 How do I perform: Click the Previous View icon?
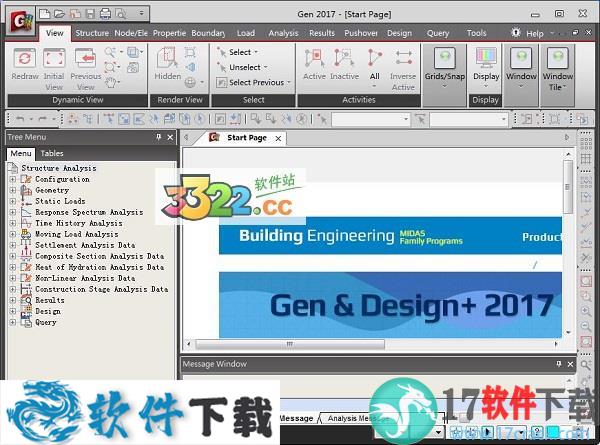coord(85,65)
